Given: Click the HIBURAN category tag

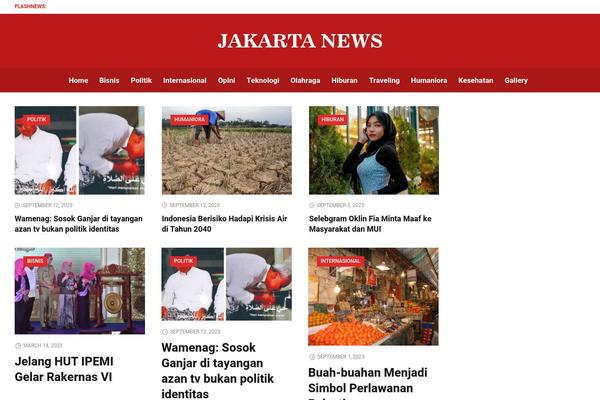Looking at the screenshot, I should [333, 119].
